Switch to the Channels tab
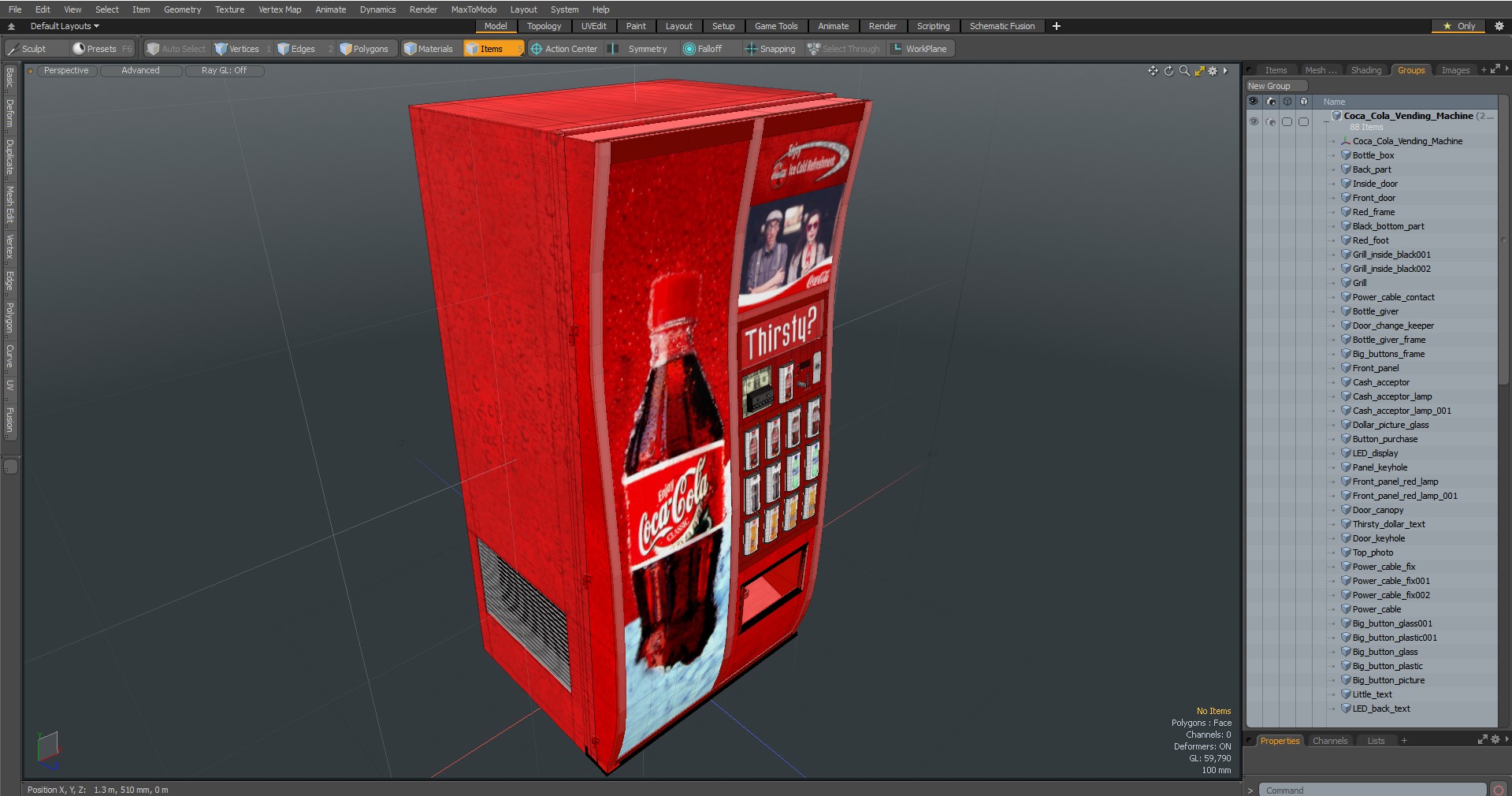 pos(1329,741)
